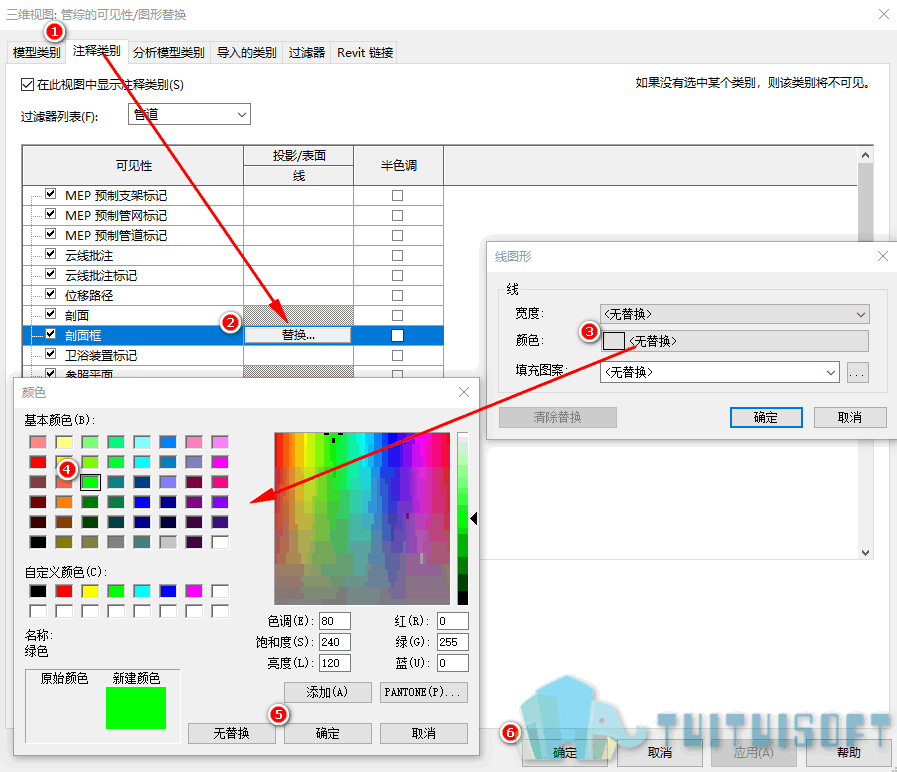Uncheck visibility of MEP 预制管网标记
The width and height of the screenshot is (897, 772).
click(x=51, y=215)
